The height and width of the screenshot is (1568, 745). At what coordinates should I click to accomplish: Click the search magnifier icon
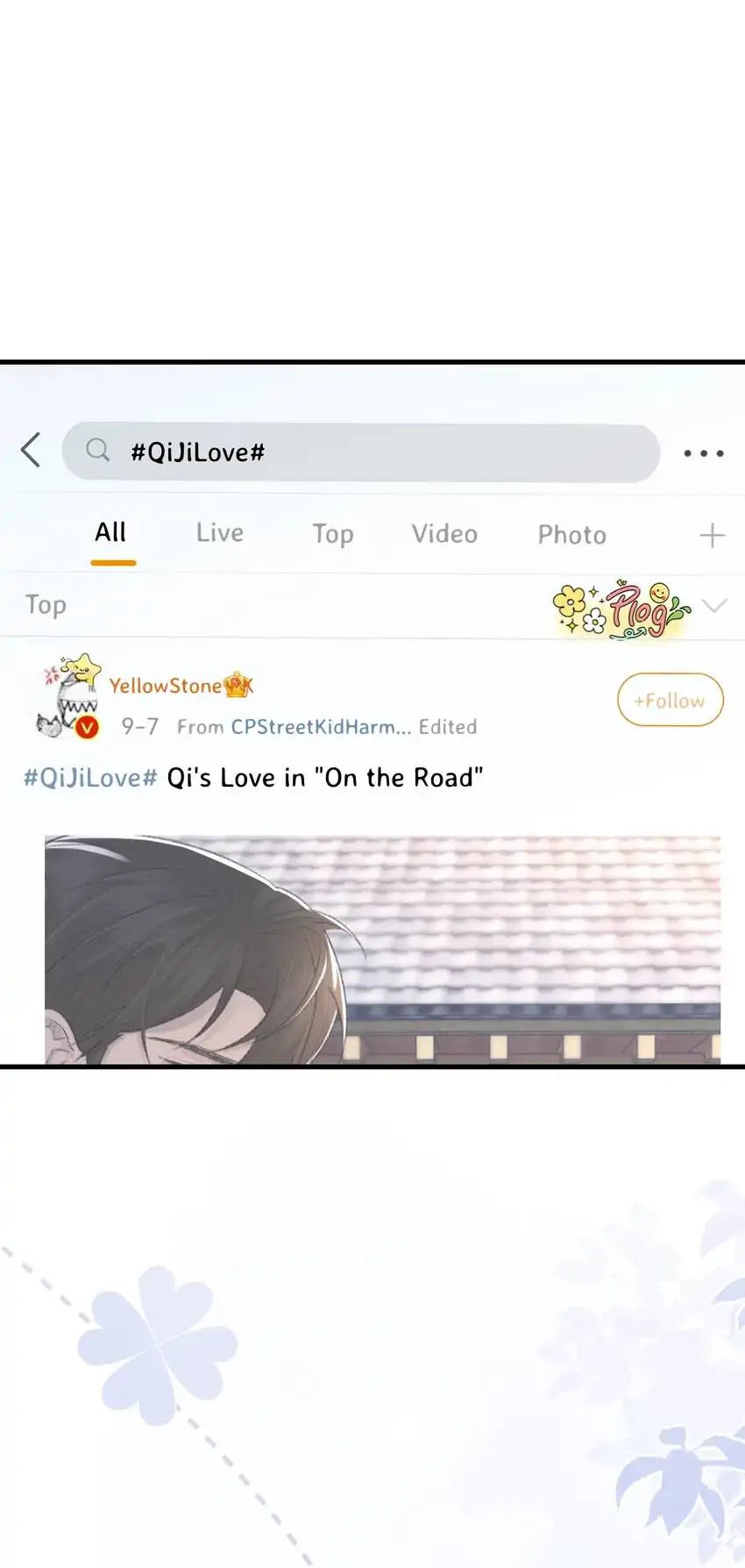point(98,451)
